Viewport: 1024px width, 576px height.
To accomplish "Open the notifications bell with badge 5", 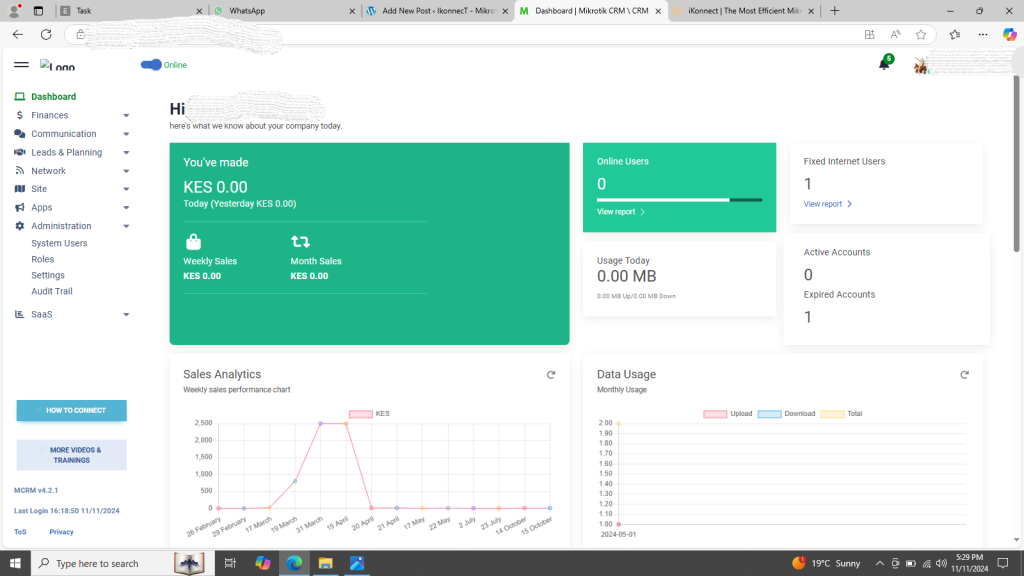I will pyautogui.click(x=884, y=63).
